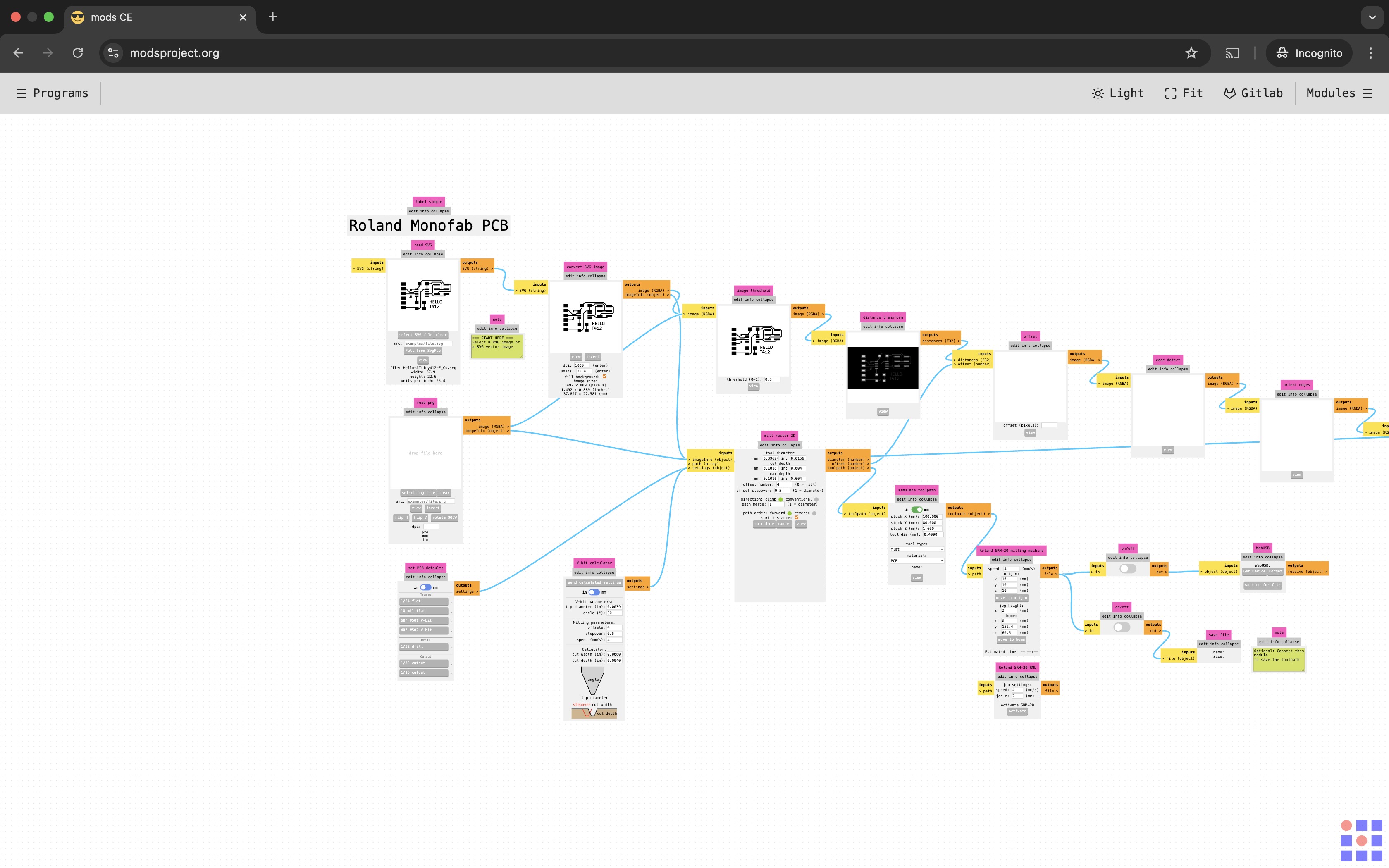Viewport: 1389px width, 868px height.
Task: Open the Programs hamburger menu
Action: [x=21, y=93]
